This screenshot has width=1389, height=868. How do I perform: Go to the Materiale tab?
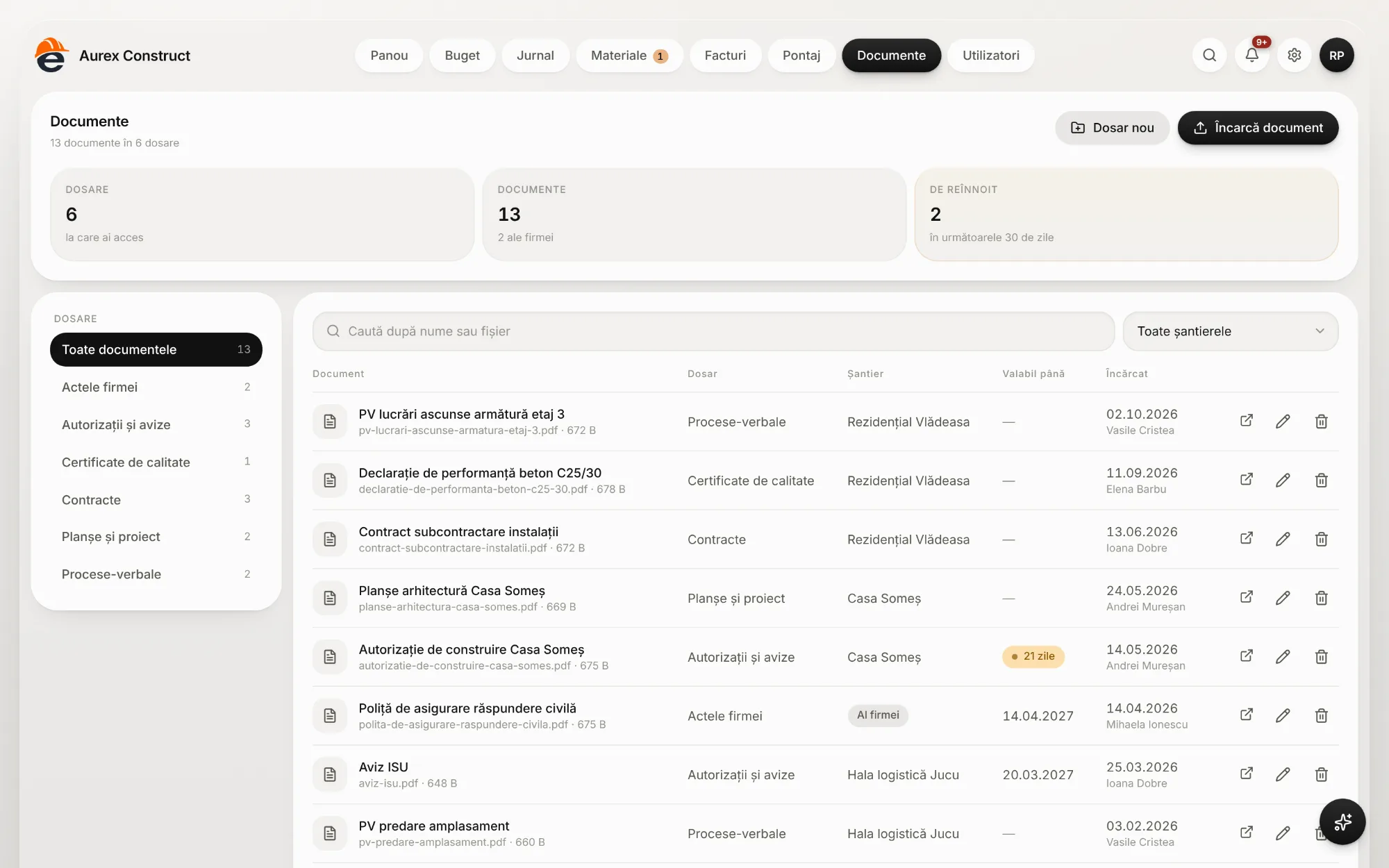pyautogui.click(x=629, y=56)
